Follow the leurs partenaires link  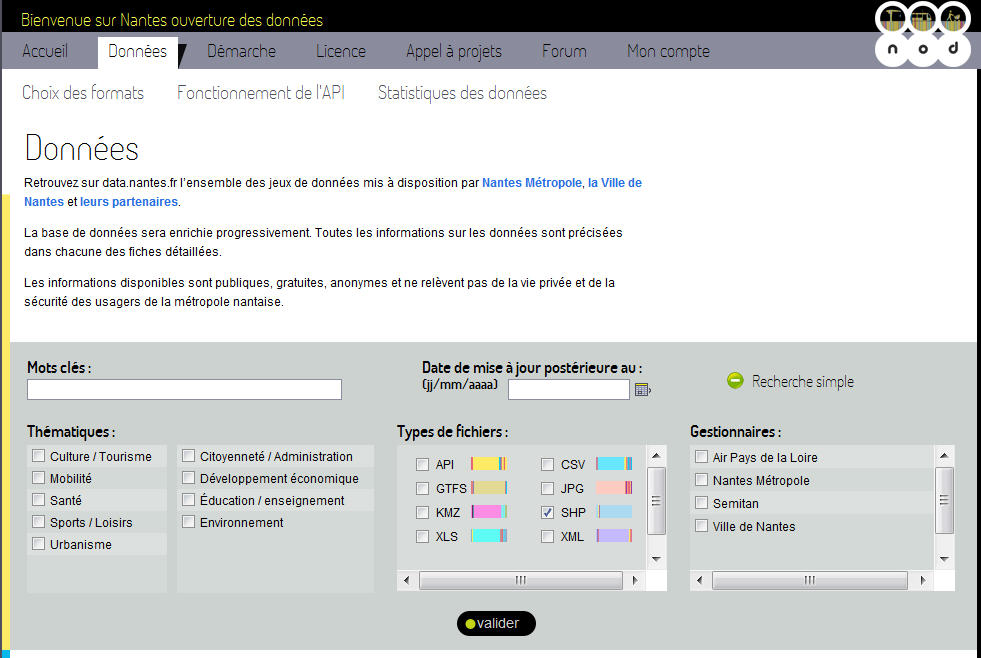point(129,201)
